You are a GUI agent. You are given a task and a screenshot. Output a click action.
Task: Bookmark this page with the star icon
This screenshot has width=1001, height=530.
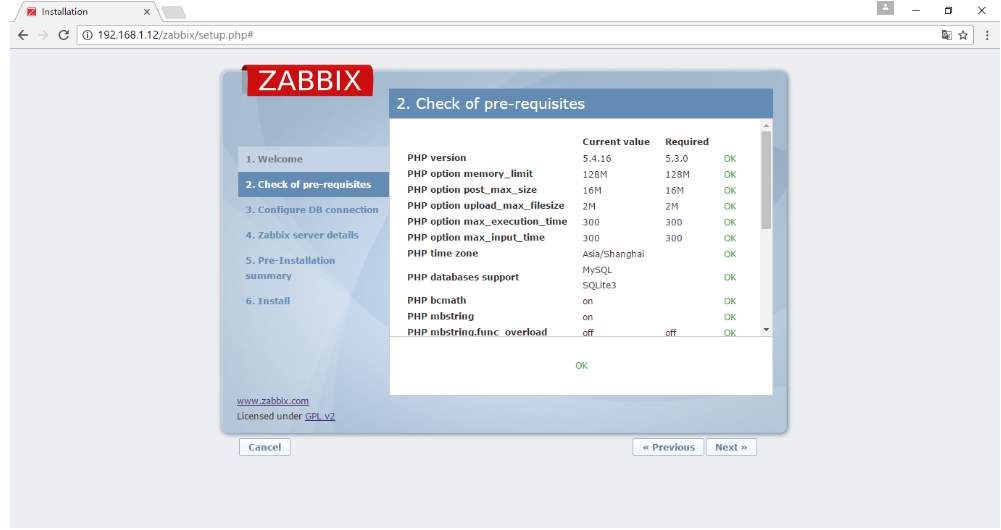point(963,35)
